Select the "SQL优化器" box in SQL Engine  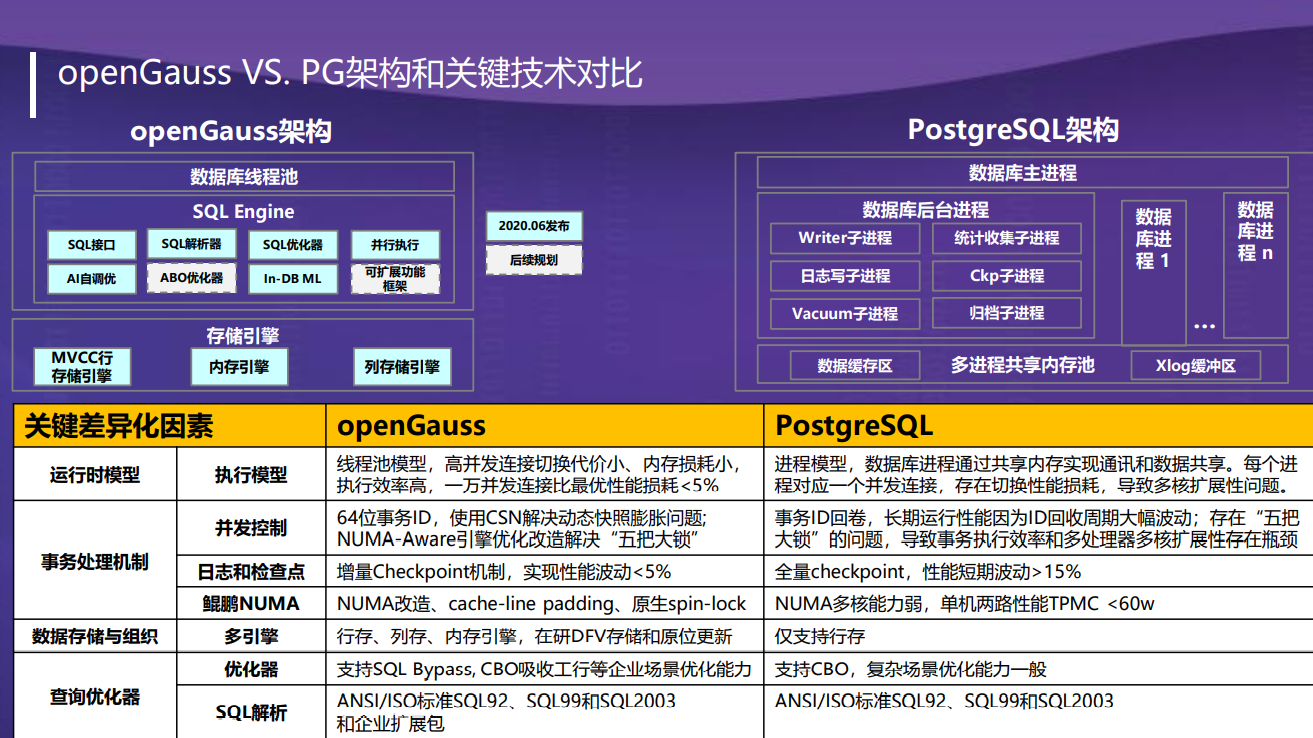(293, 245)
